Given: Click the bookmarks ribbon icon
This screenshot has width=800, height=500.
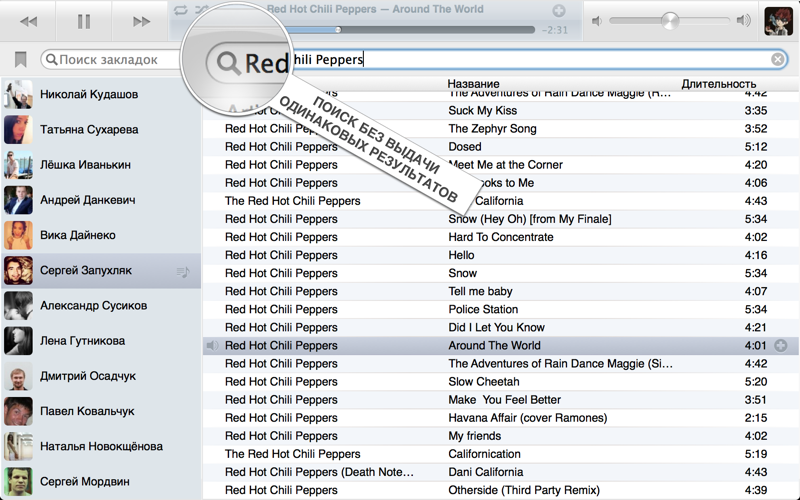Looking at the screenshot, I should click(x=20, y=60).
